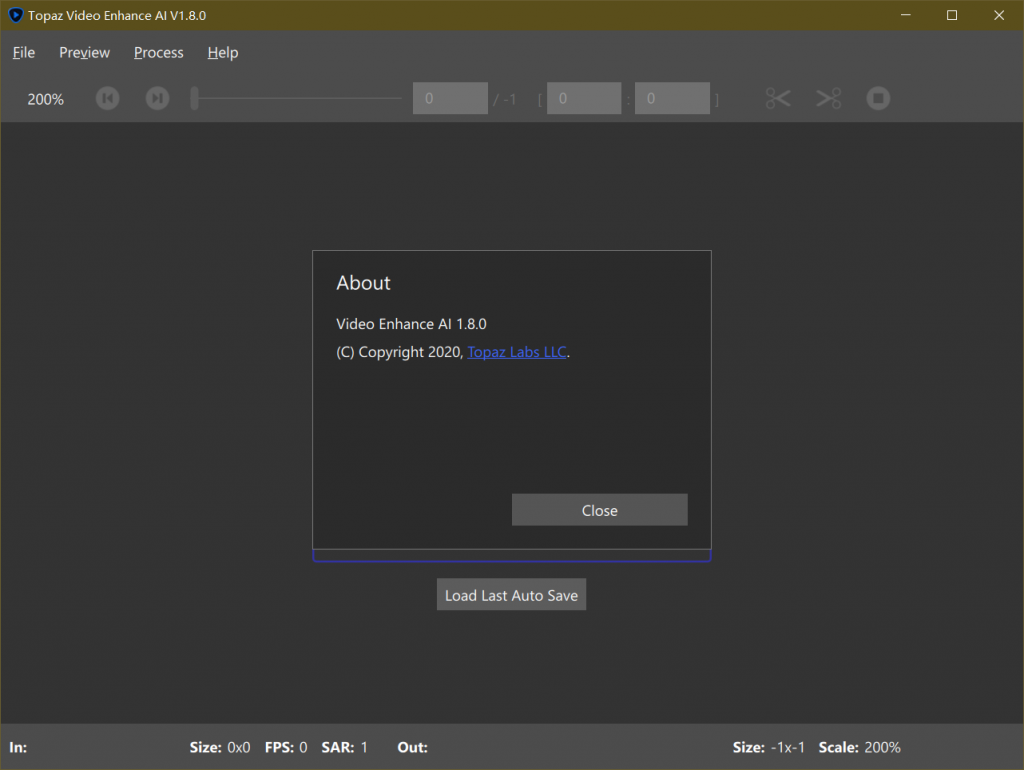Image resolution: width=1024 pixels, height=770 pixels.
Task: Click the second scissors icon beside stop
Action: pos(828,98)
